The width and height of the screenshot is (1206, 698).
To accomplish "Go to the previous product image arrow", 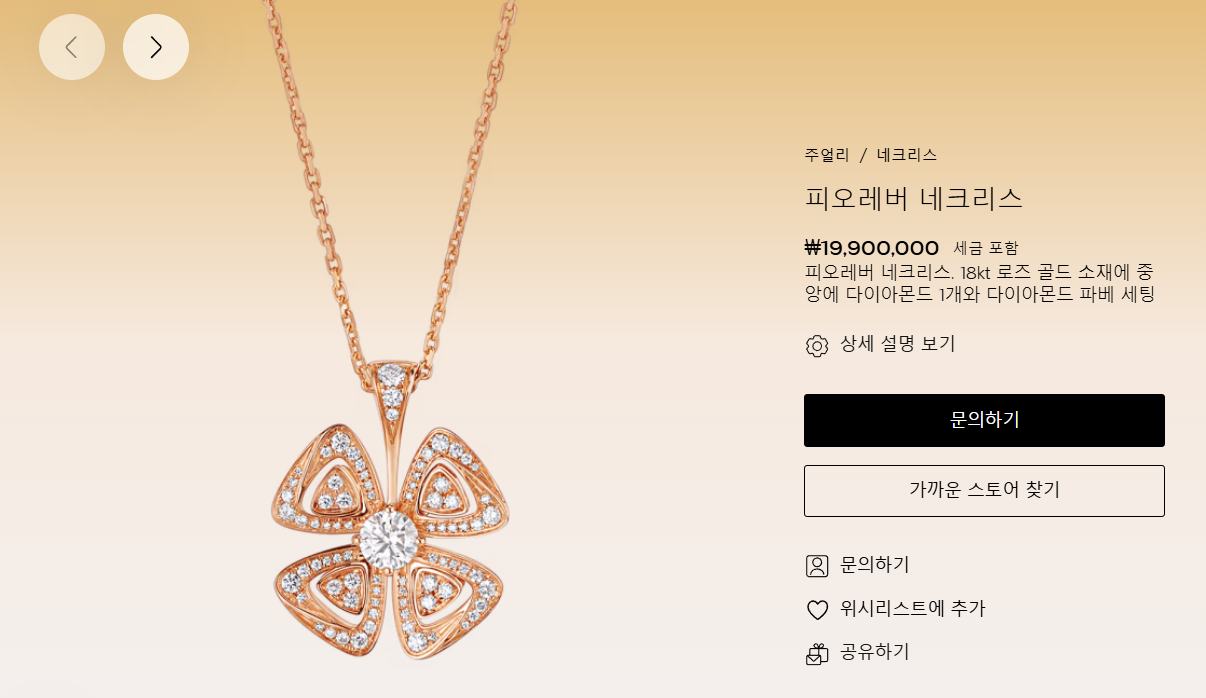I will coord(72,47).
